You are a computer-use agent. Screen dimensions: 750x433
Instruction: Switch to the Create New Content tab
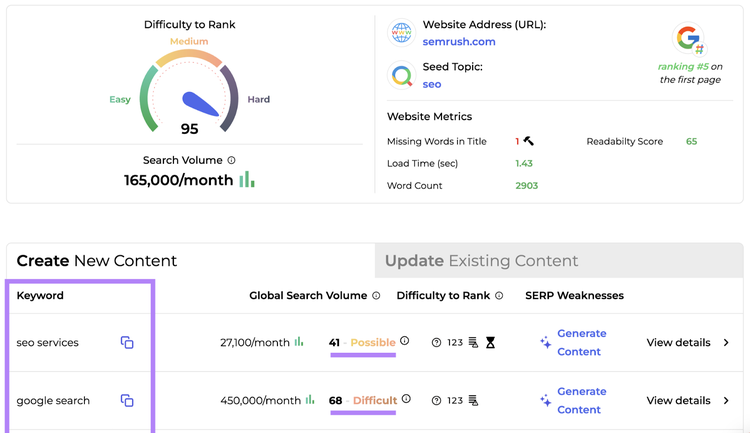191,261
